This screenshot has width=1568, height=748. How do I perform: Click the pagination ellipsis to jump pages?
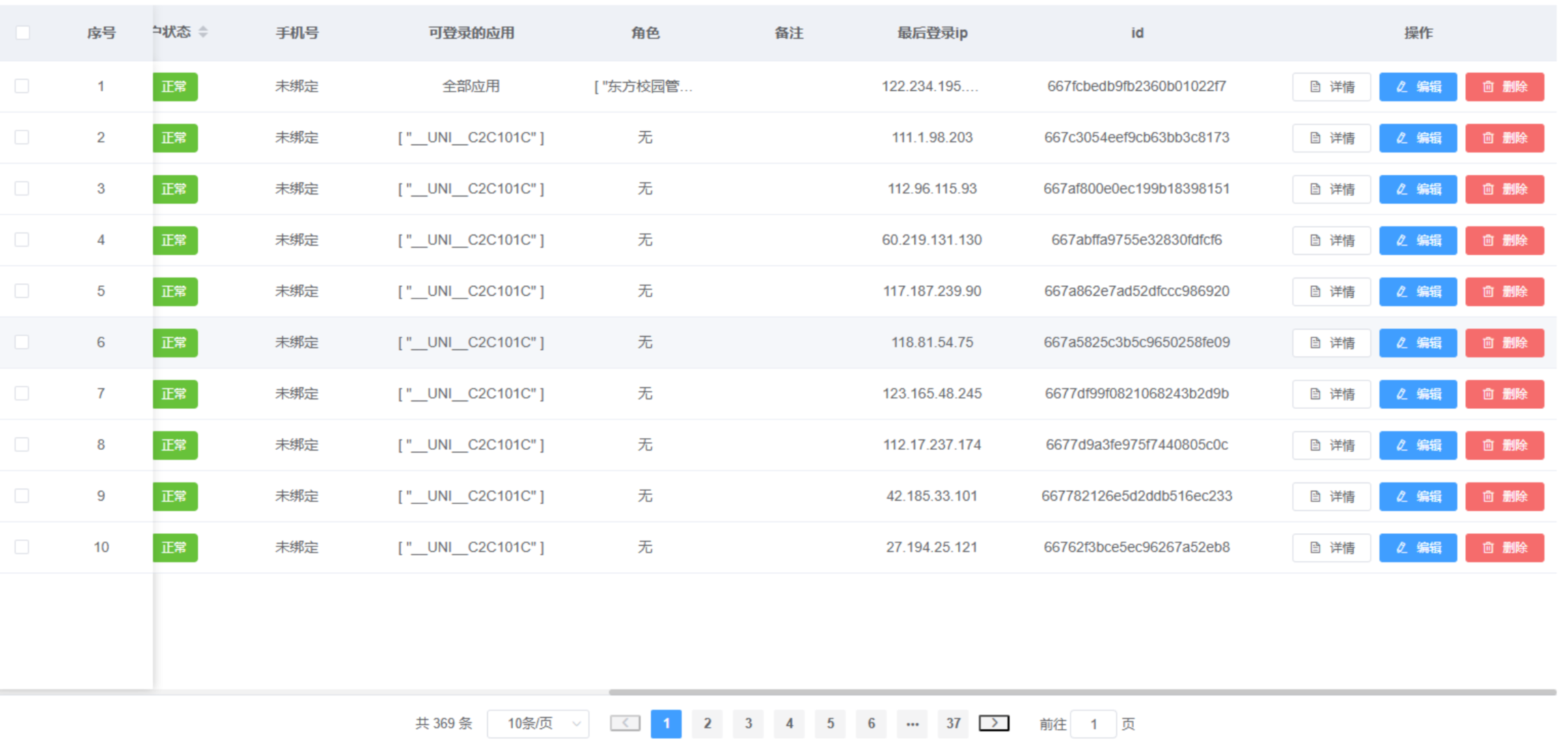click(912, 723)
